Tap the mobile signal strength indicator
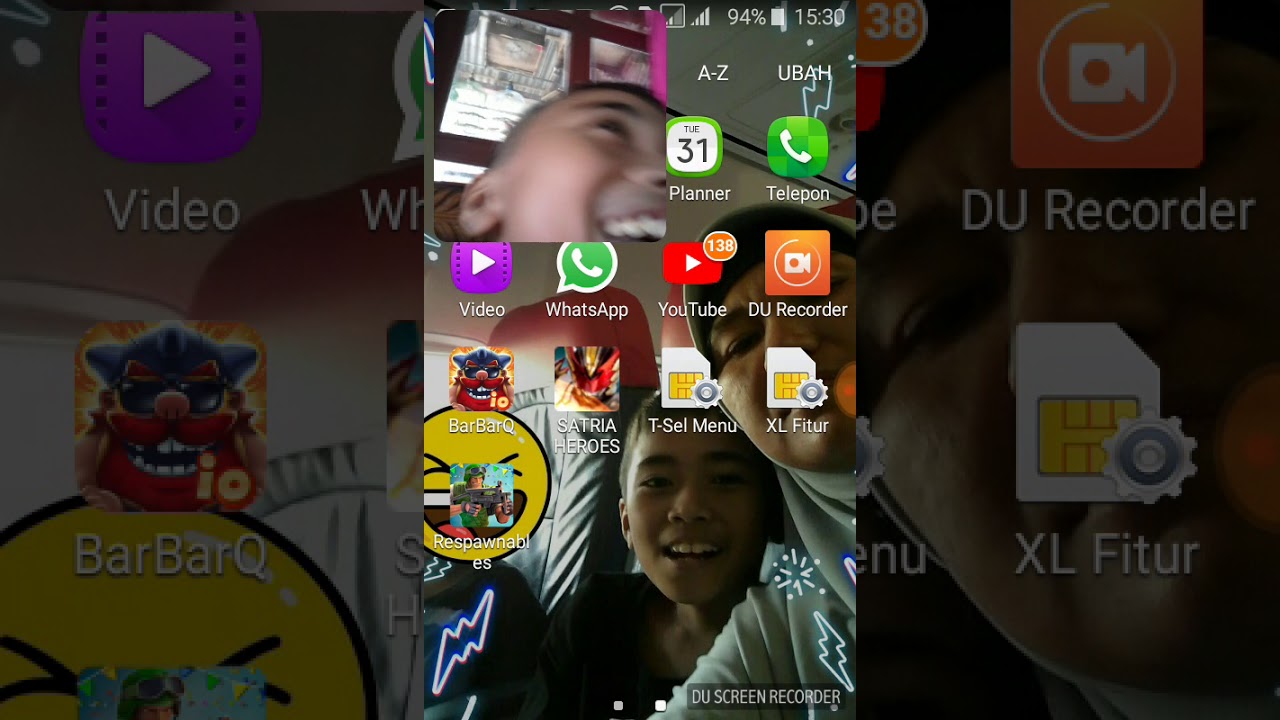Screen dimensions: 1280x720 pyautogui.click(x=701, y=16)
